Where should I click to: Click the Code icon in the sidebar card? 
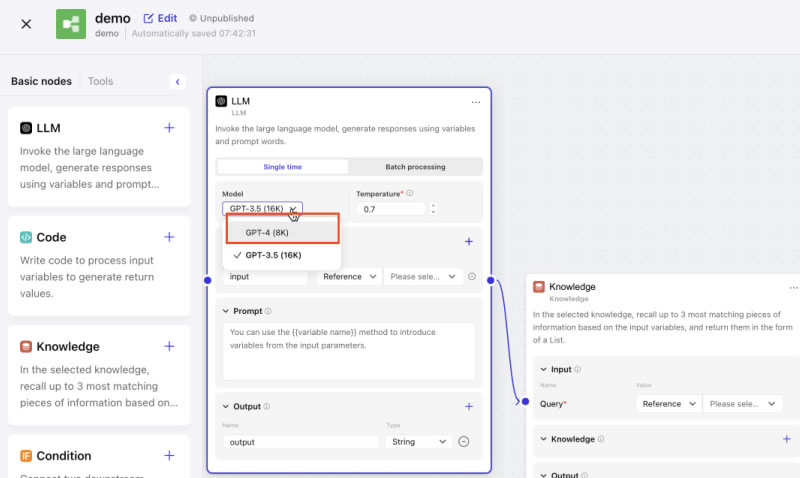click(26, 237)
